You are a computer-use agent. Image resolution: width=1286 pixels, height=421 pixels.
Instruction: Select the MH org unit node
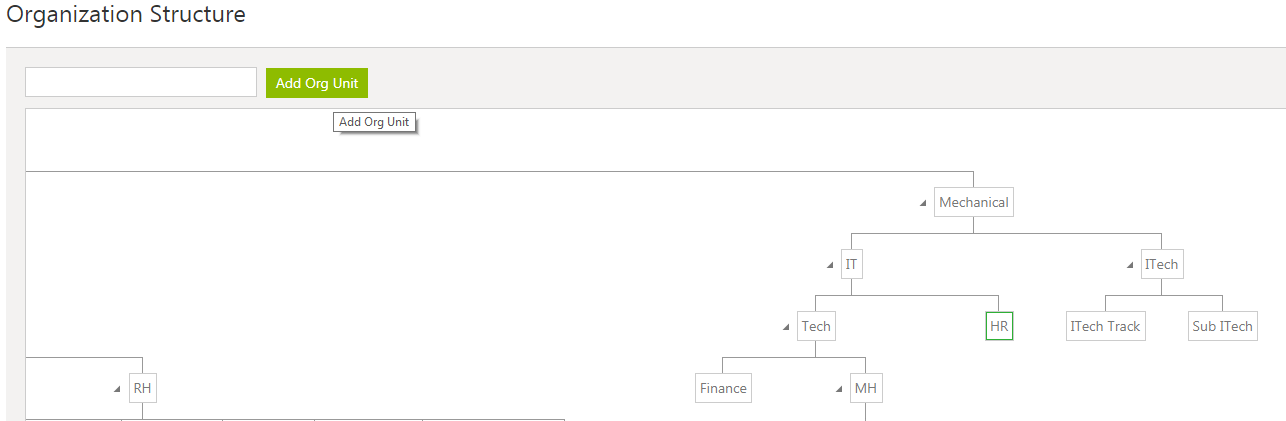865,389
